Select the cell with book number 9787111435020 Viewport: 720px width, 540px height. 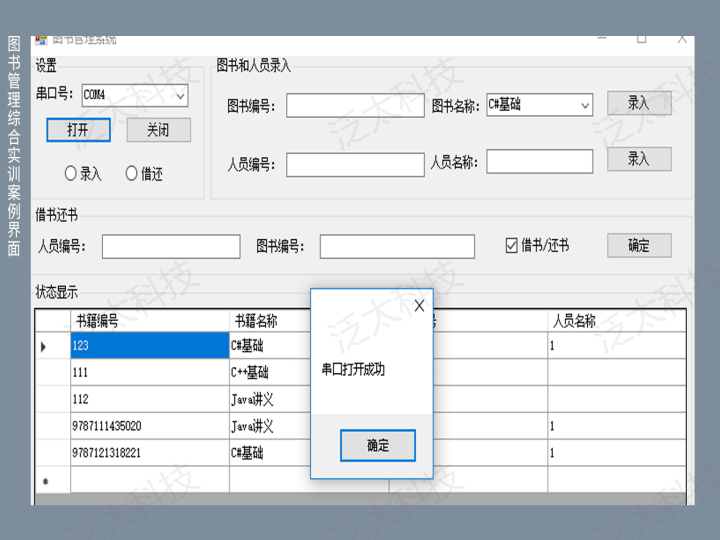click(150, 426)
